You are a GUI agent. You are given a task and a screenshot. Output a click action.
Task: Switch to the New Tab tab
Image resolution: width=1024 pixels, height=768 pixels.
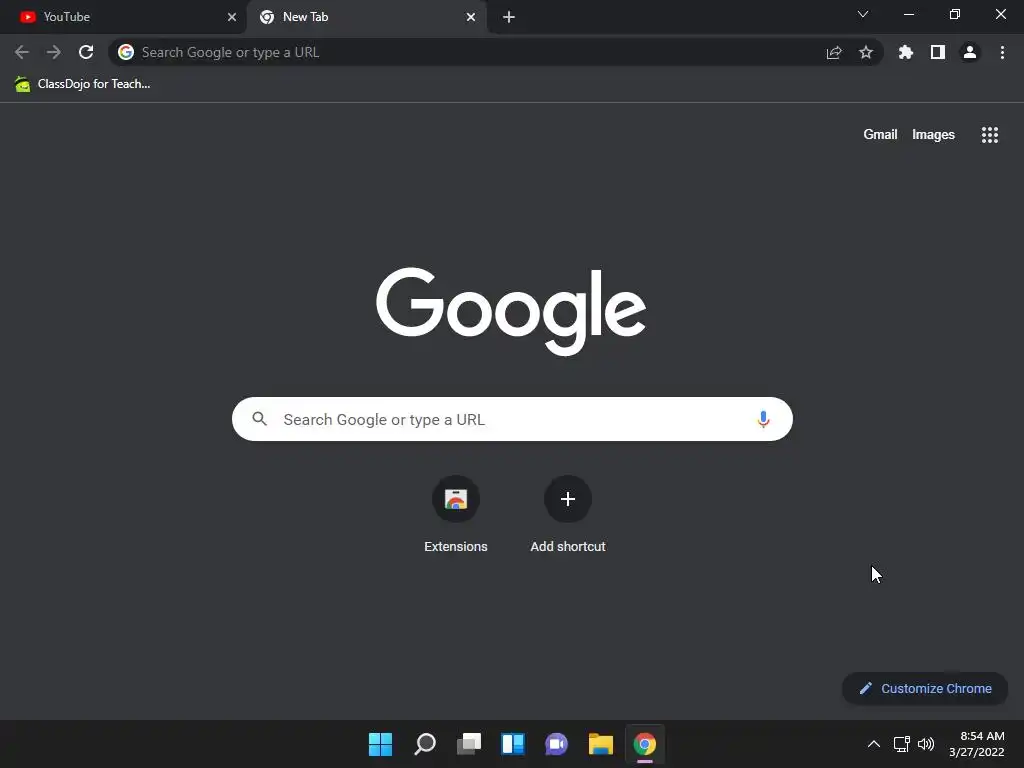(x=366, y=17)
